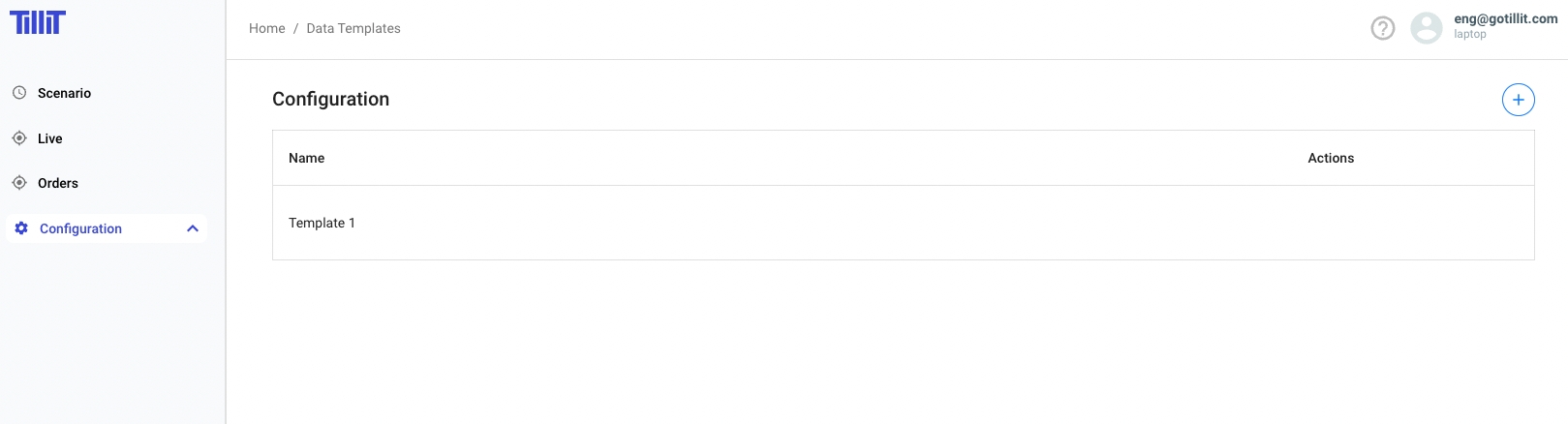Open the Scenario menu item
This screenshot has width=1568, height=424.
coord(64,93)
